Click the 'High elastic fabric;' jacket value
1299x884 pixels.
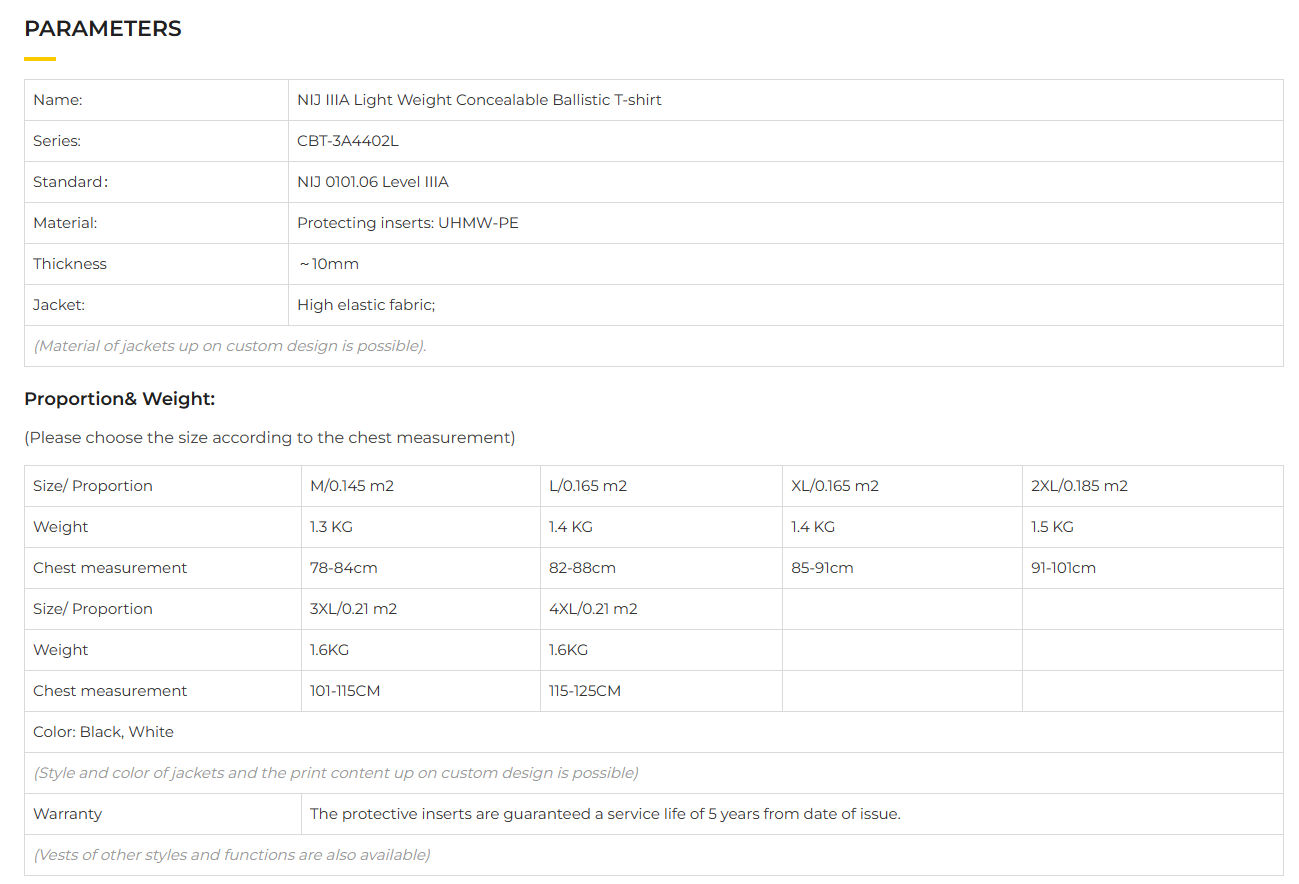tap(365, 305)
